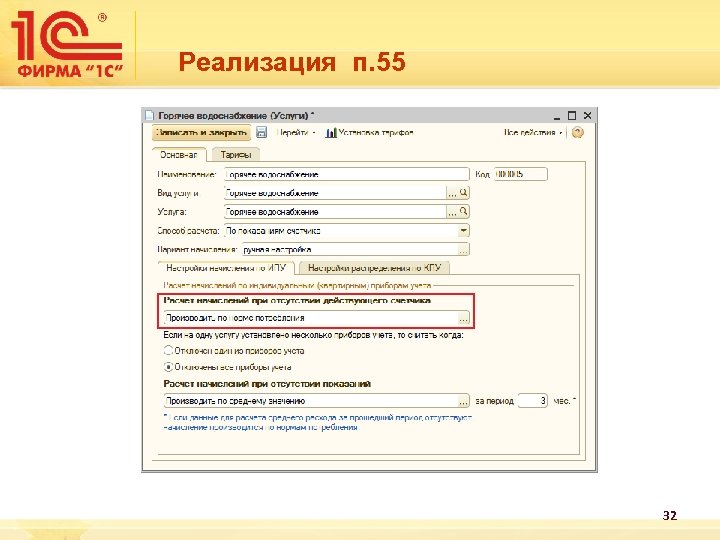
Task: Expand the Способ расчета dropdown
Action: pos(463,231)
